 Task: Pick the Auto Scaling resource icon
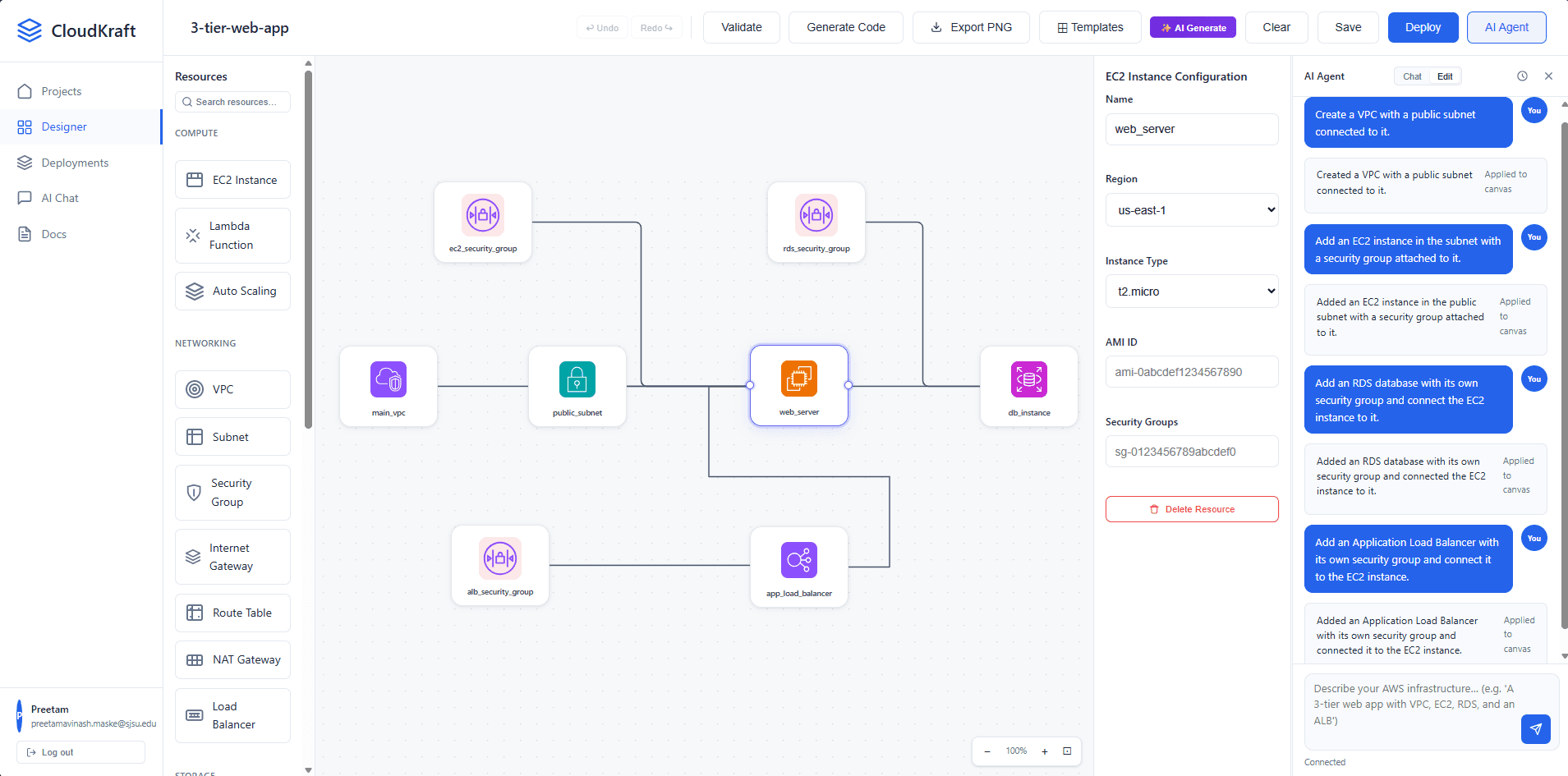(x=195, y=292)
